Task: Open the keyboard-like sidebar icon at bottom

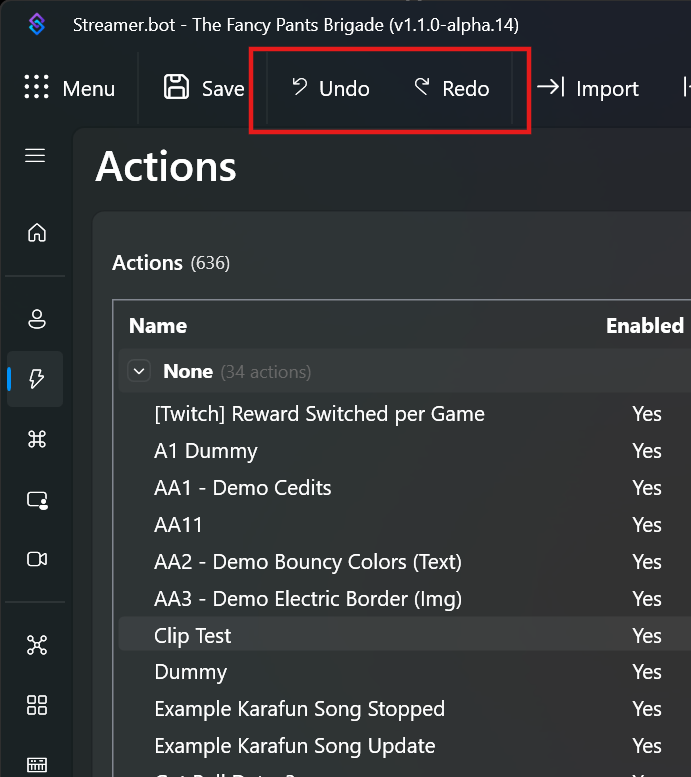Action: [37, 765]
